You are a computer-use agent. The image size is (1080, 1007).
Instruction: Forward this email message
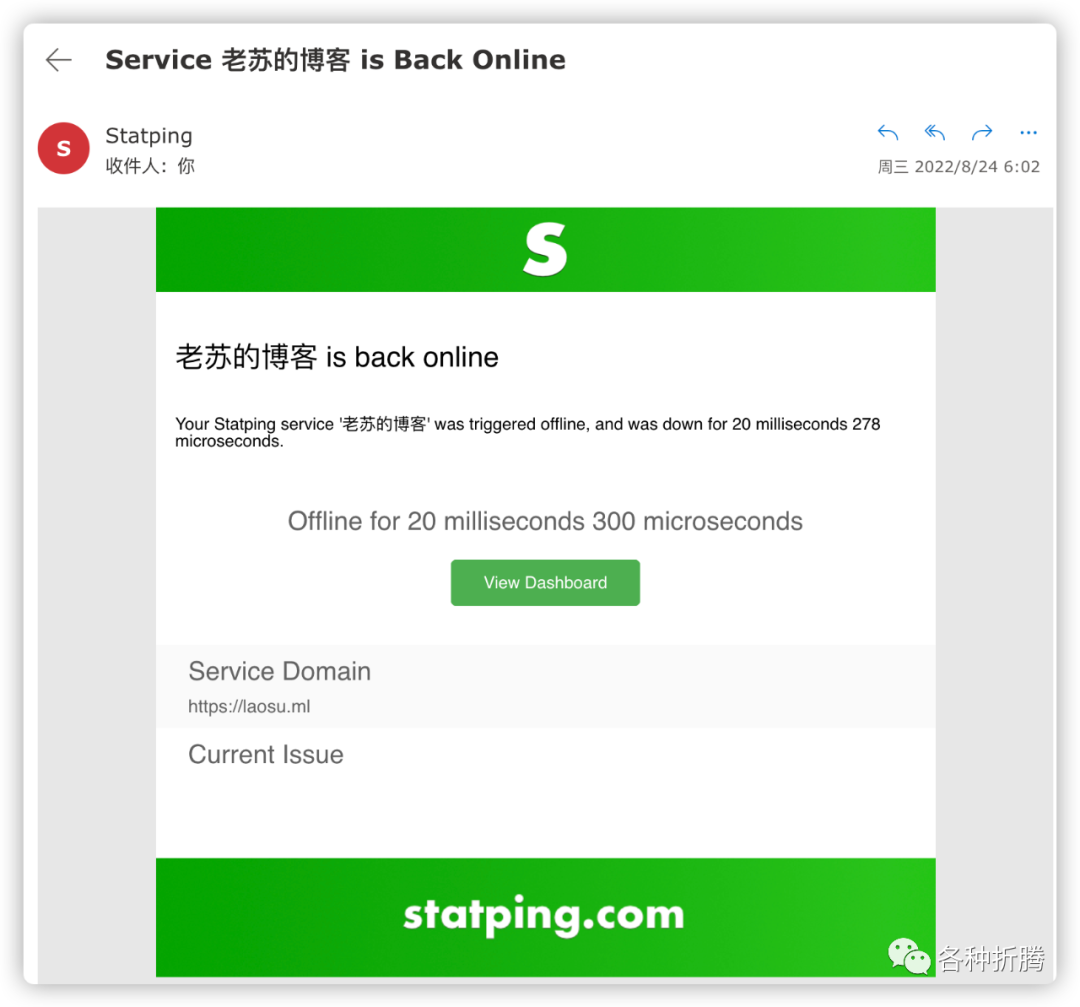point(982,132)
